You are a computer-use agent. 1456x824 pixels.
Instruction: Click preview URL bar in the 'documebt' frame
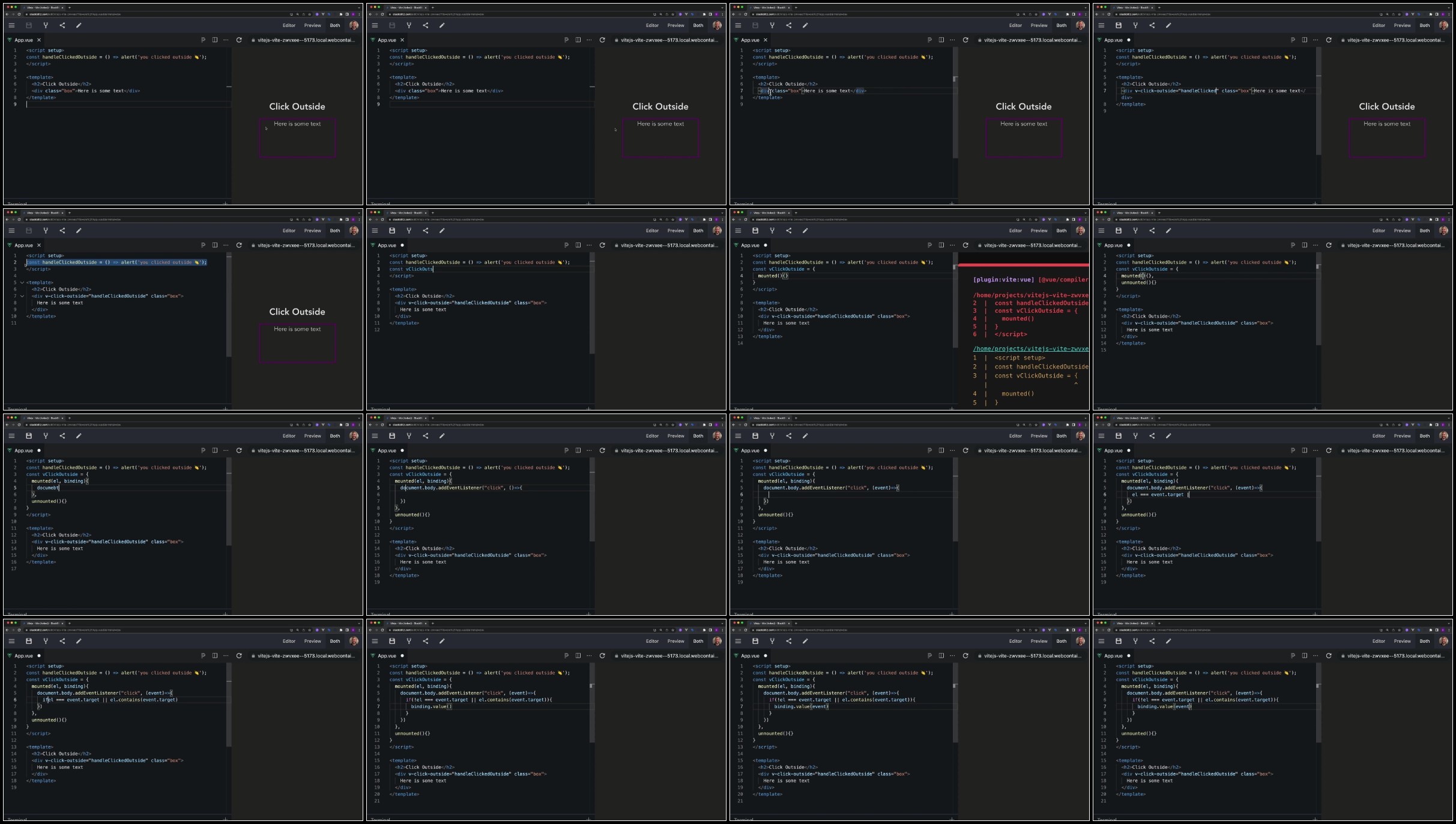(306, 450)
